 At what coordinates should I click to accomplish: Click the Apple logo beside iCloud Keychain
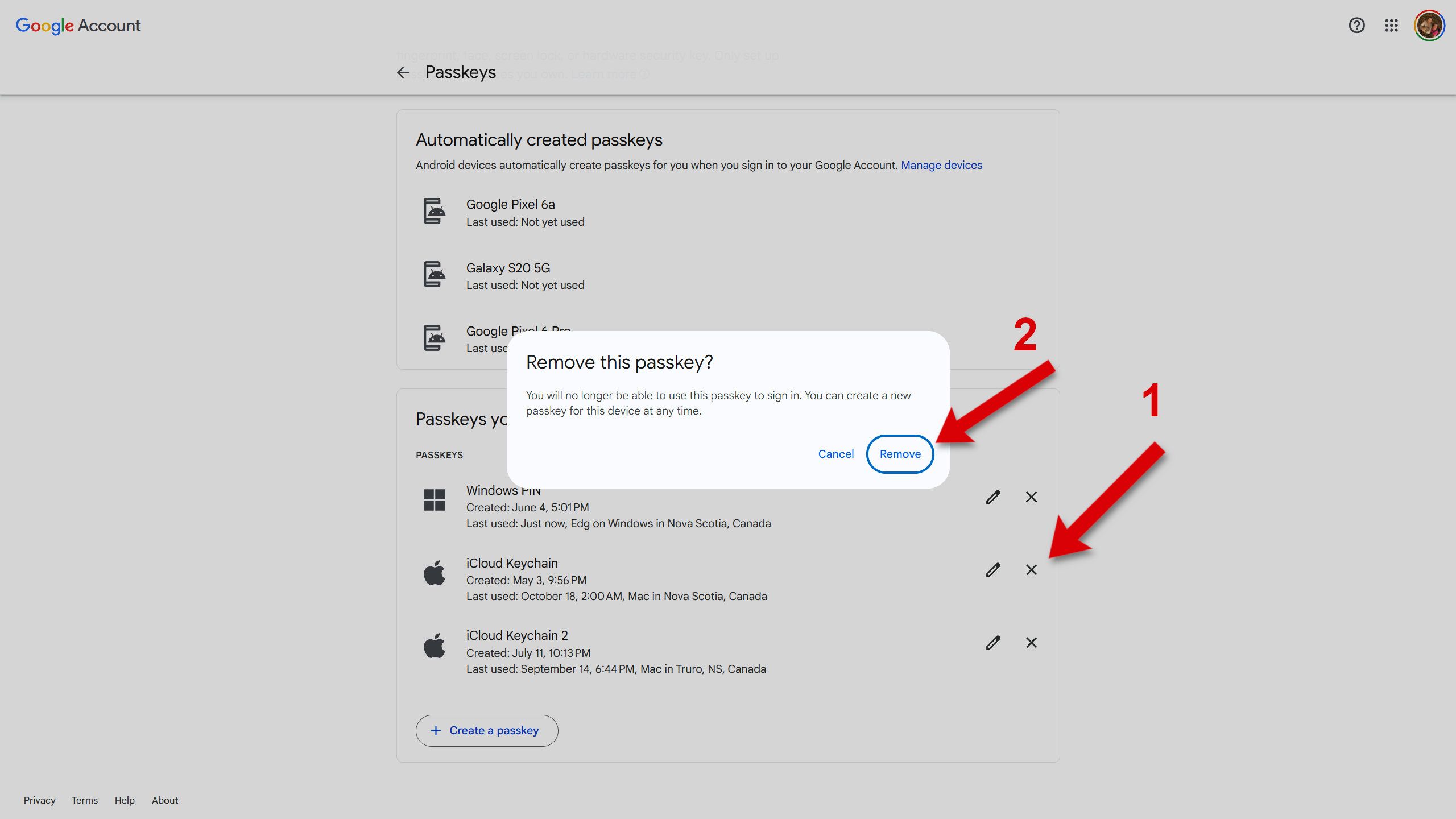[x=435, y=572]
